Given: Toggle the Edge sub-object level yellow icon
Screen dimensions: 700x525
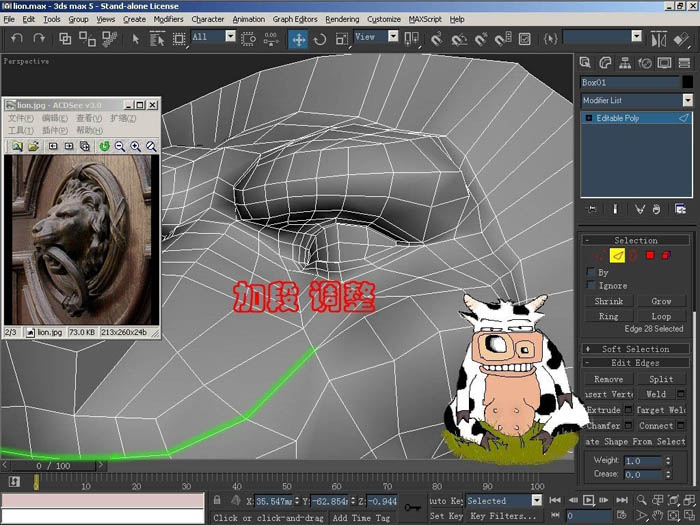Looking at the screenshot, I should click(x=617, y=256).
